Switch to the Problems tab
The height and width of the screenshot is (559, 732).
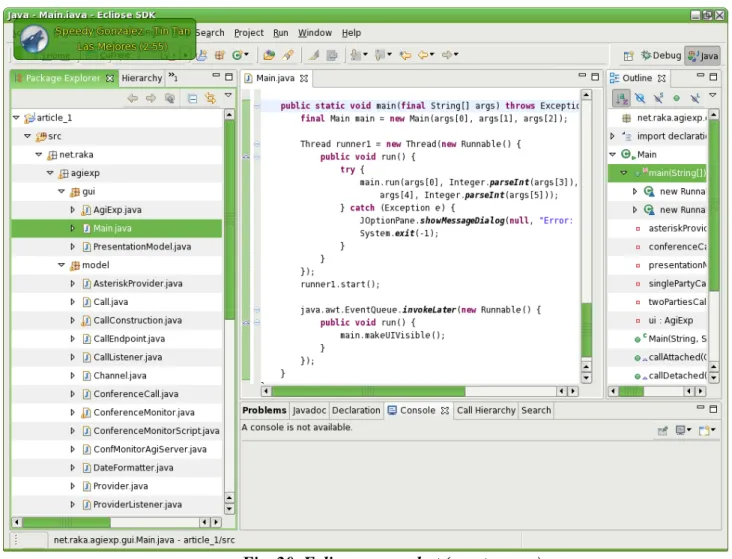tap(264, 410)
